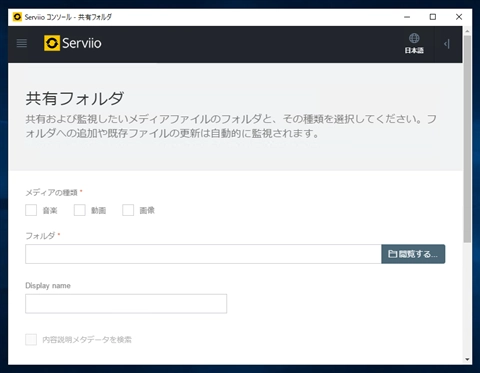Tick the 動画 media type checkbox
480x373 pixels.
pos(80,210)
